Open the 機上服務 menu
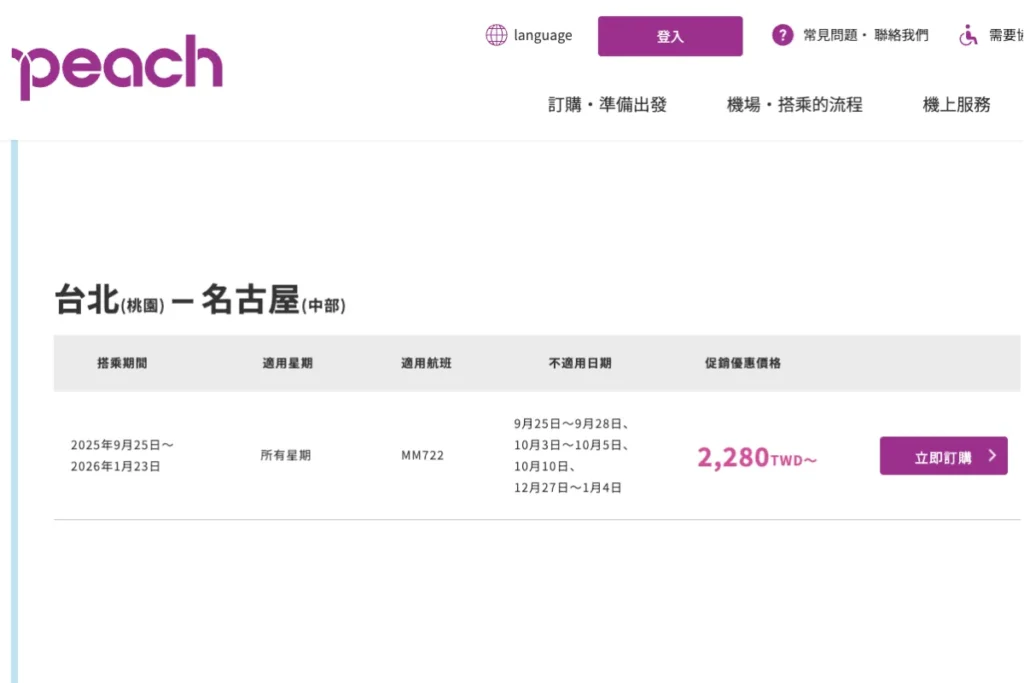Screen dimensions: 1024x683 (x=956, y=104)
